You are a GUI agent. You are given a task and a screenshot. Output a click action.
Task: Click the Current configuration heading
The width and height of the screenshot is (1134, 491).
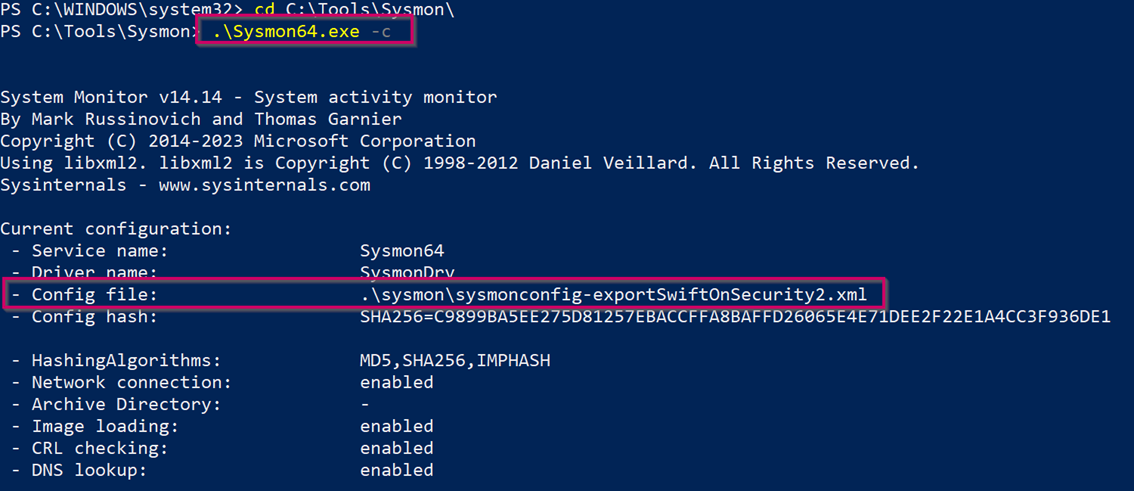click(116, 229)
